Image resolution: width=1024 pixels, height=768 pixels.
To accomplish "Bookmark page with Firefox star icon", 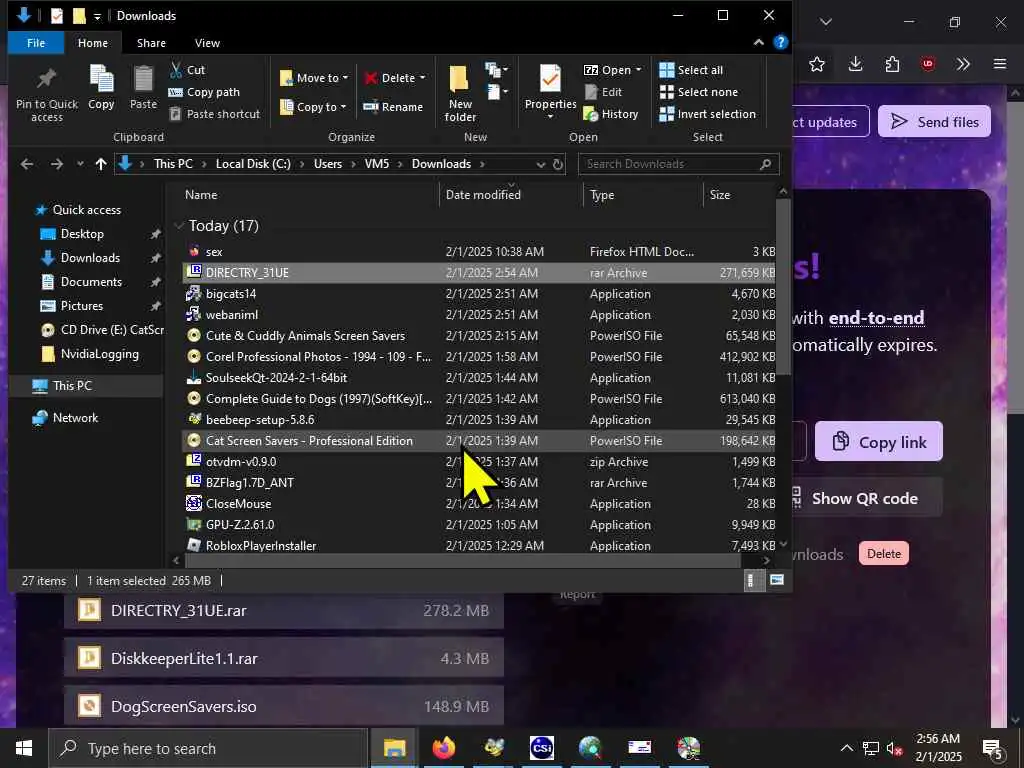I will coord(816,64).
